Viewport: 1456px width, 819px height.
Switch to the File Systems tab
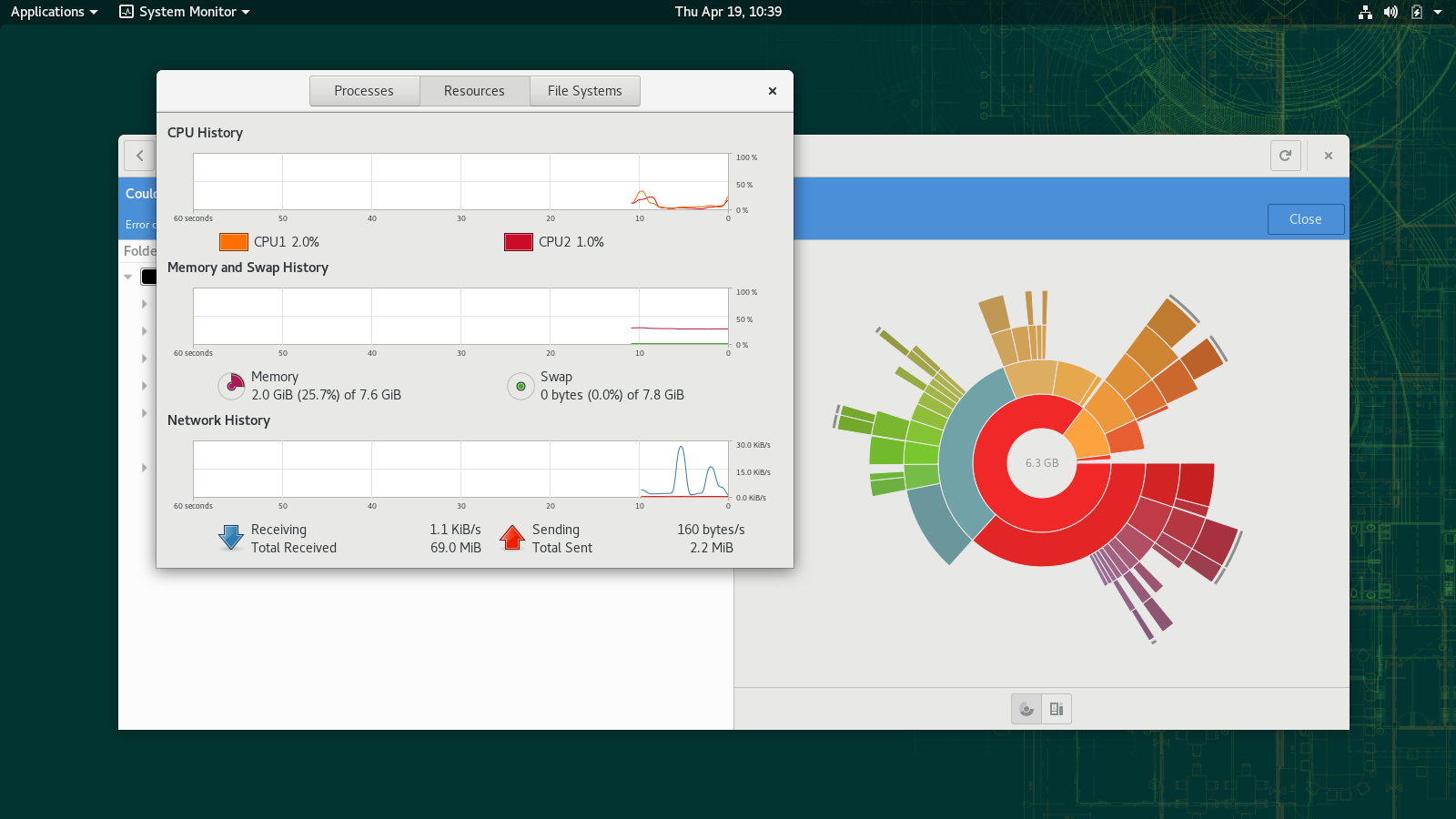tap(584, 91)
